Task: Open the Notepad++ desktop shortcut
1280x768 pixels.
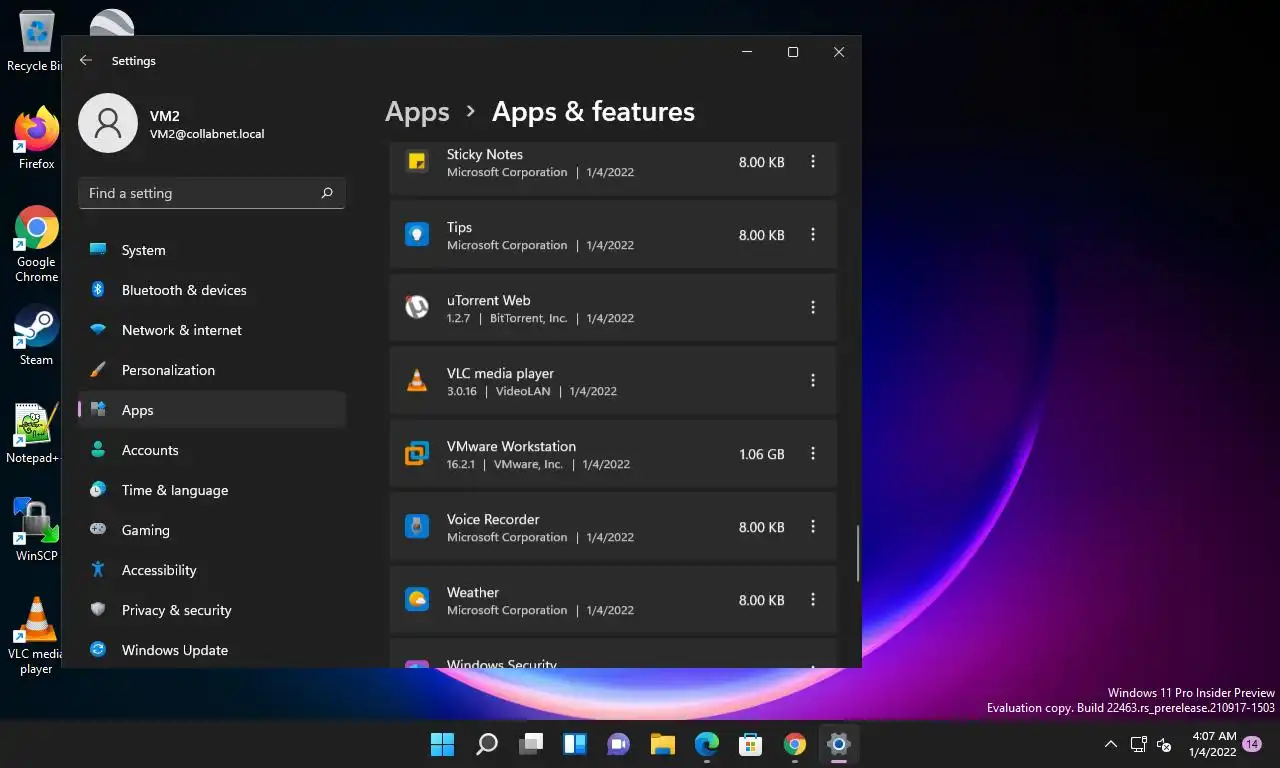Action: tap(36, 433)
